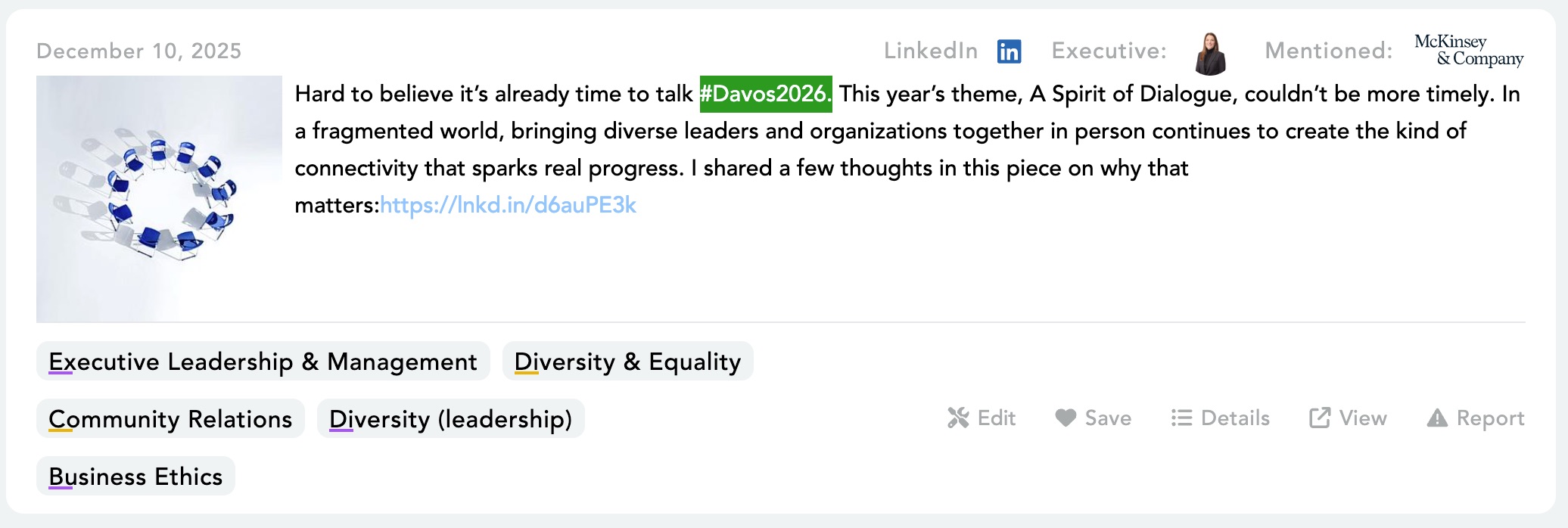Click the blue LinkedIn logo icon

pos(1009,51)
